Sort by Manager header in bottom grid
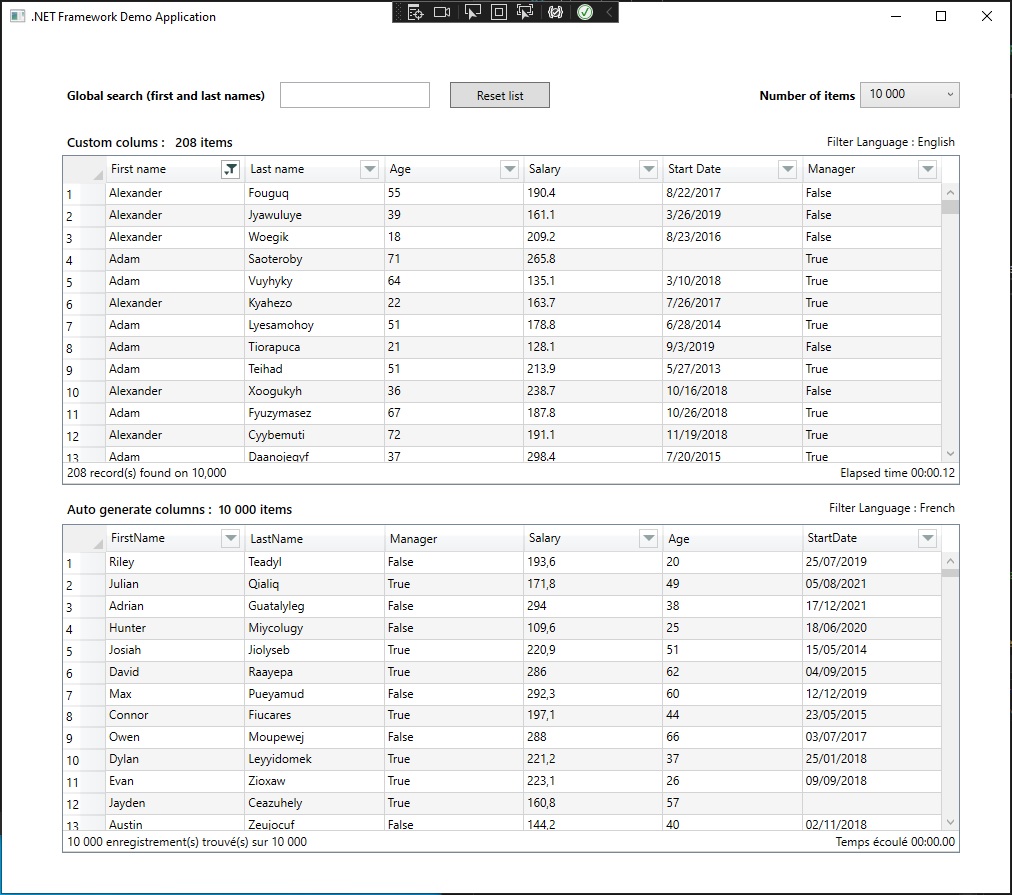The height and width of the screenshot is (895, 1012). 454,538
